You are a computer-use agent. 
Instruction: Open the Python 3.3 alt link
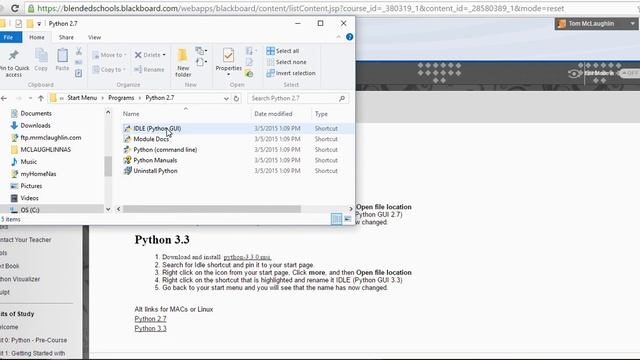pyautogui.click(x=151, y=328)
